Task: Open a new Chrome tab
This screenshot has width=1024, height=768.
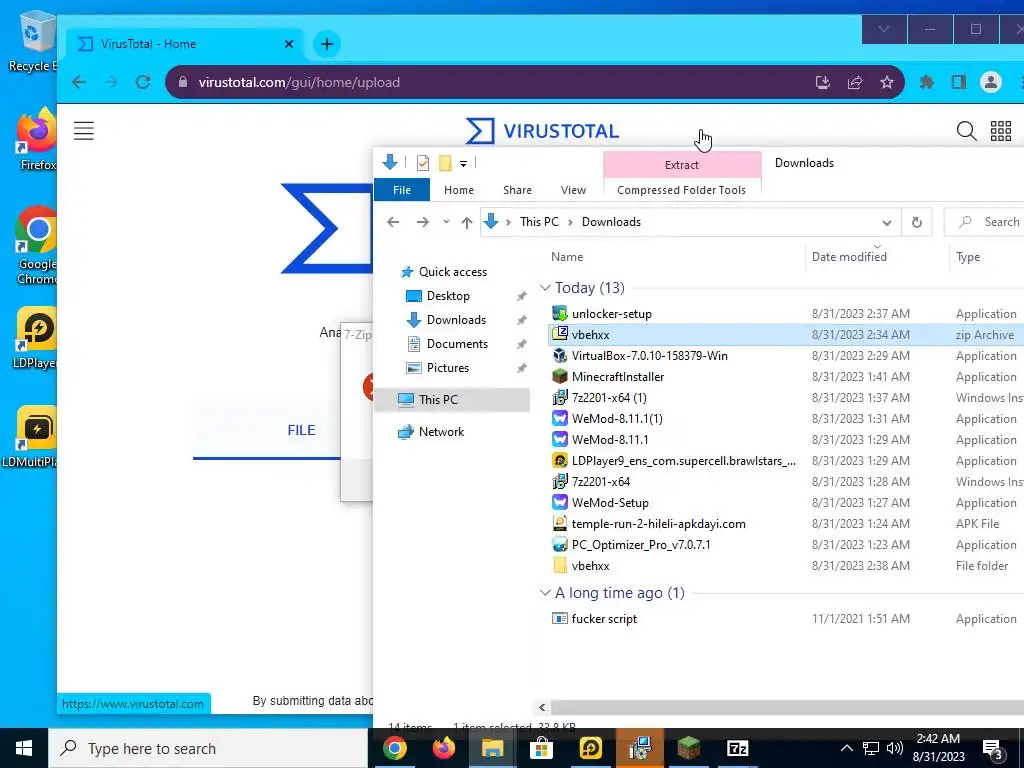Action: tap(327, 44)
